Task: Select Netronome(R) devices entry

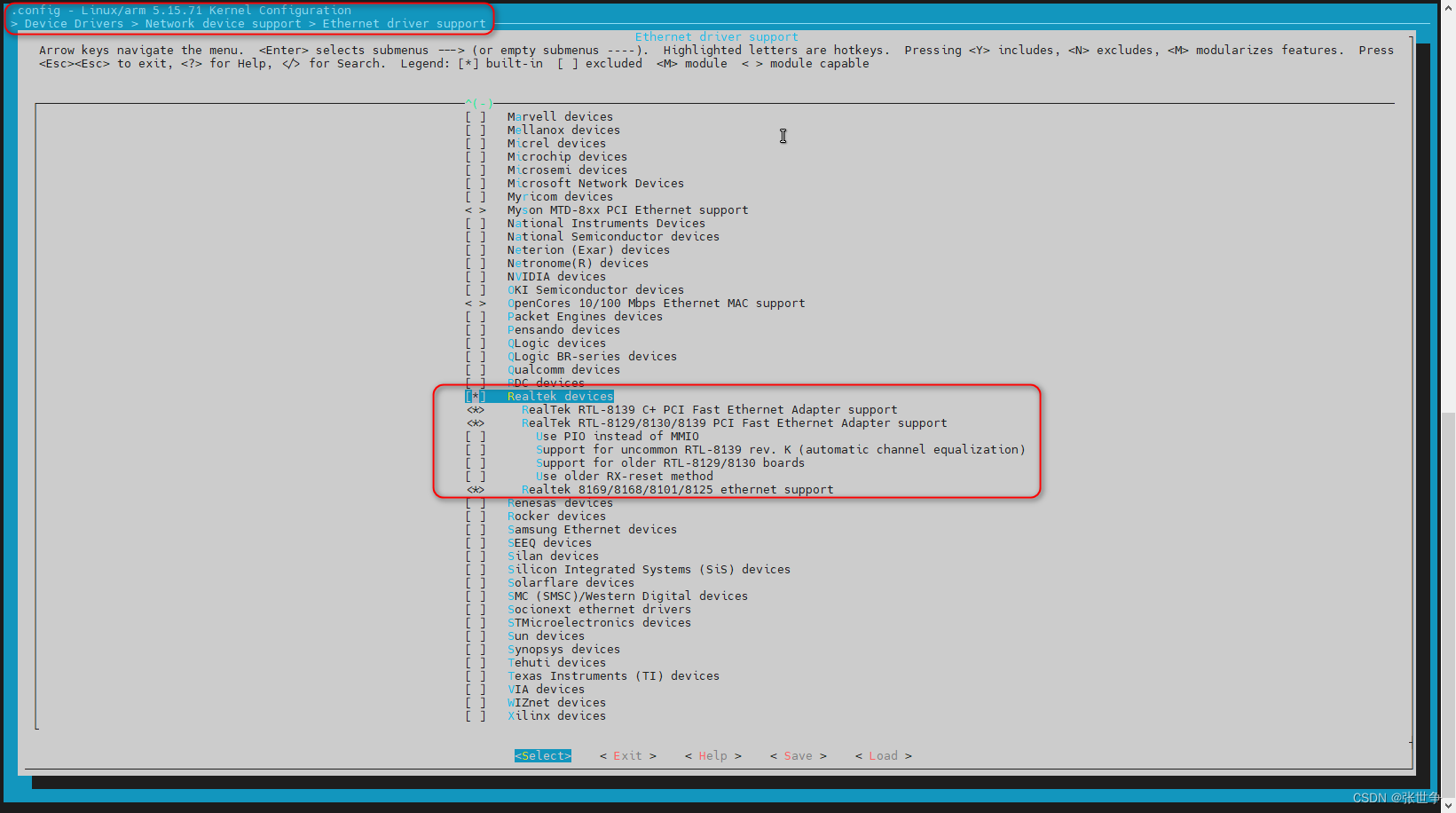Action: click(x=578, y=264)
